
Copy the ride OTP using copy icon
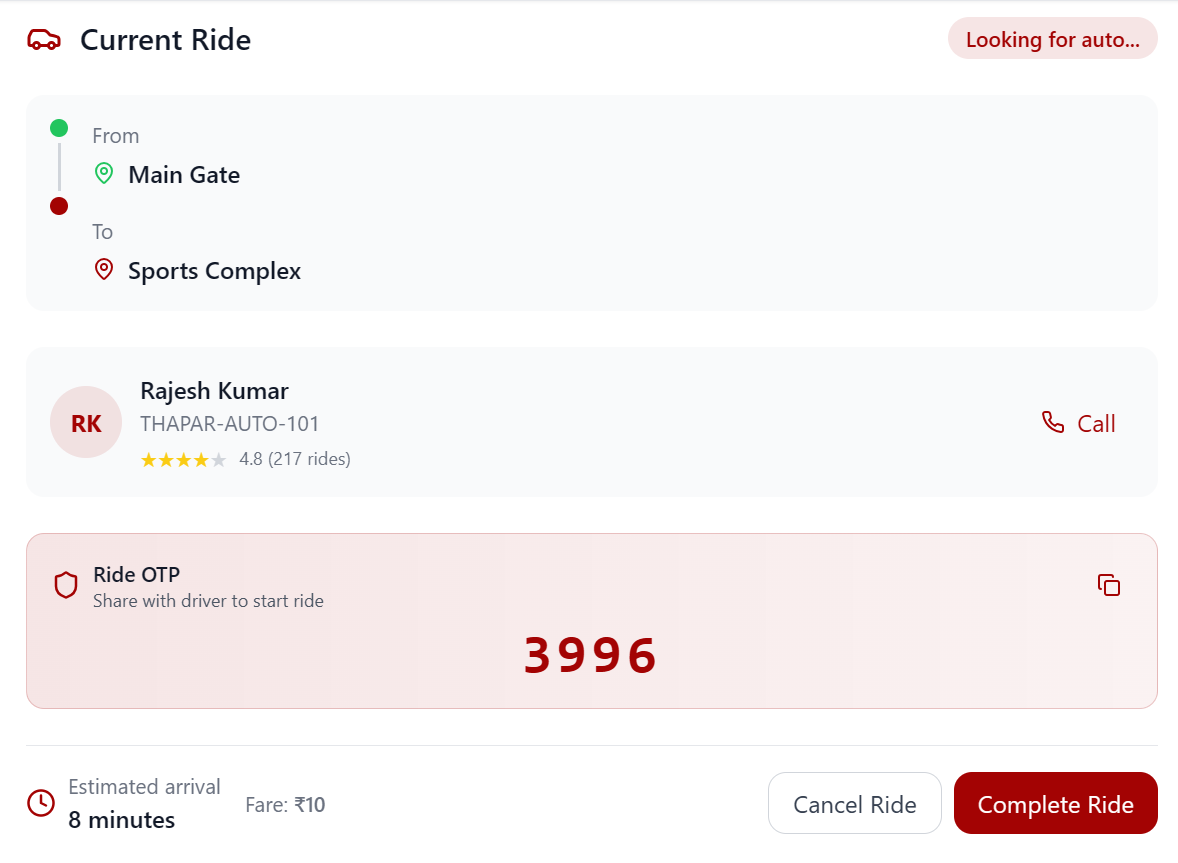pos(1108,585)
